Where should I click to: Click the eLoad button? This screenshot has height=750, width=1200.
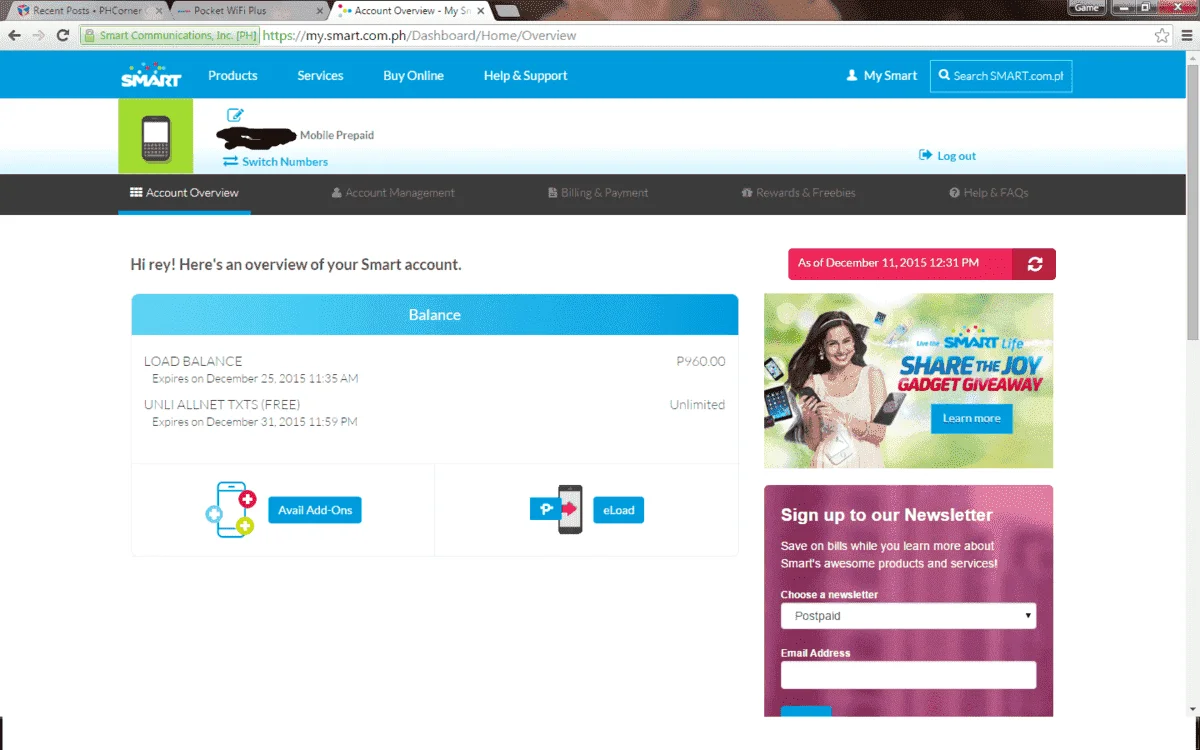coord(619,510)
